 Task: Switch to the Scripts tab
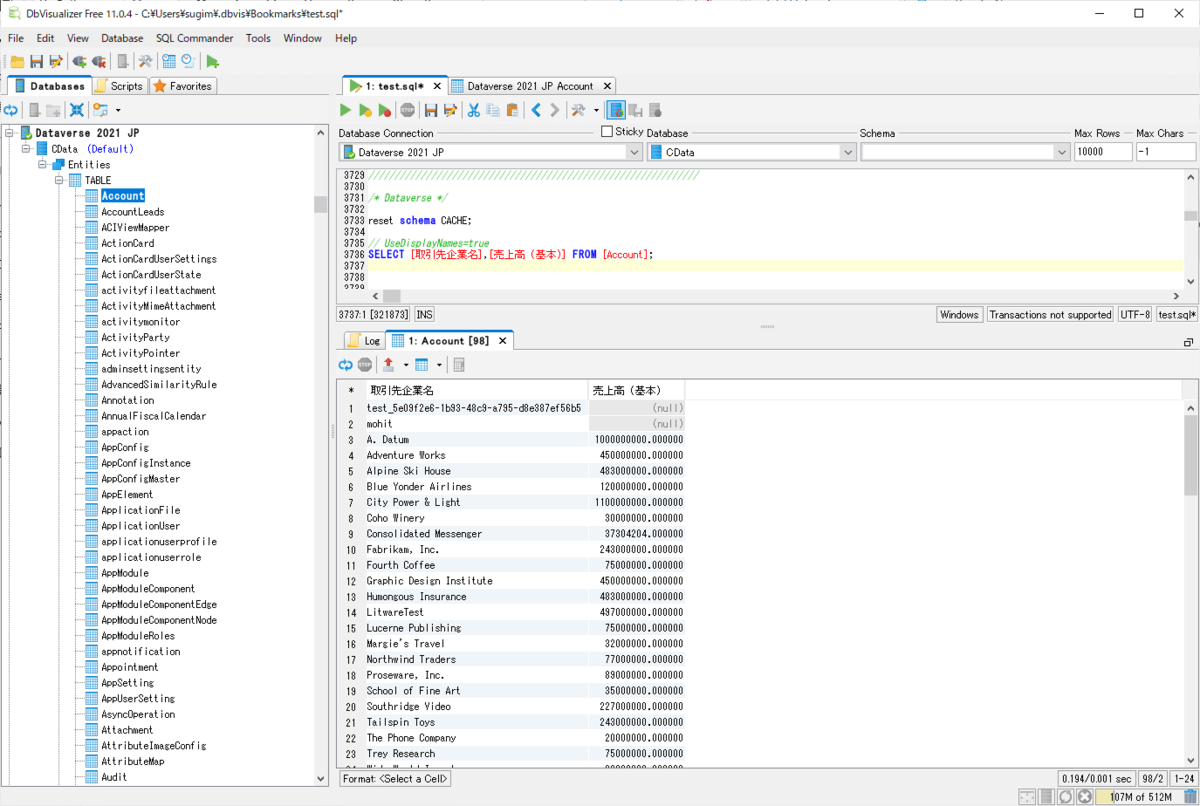(120, 86)
